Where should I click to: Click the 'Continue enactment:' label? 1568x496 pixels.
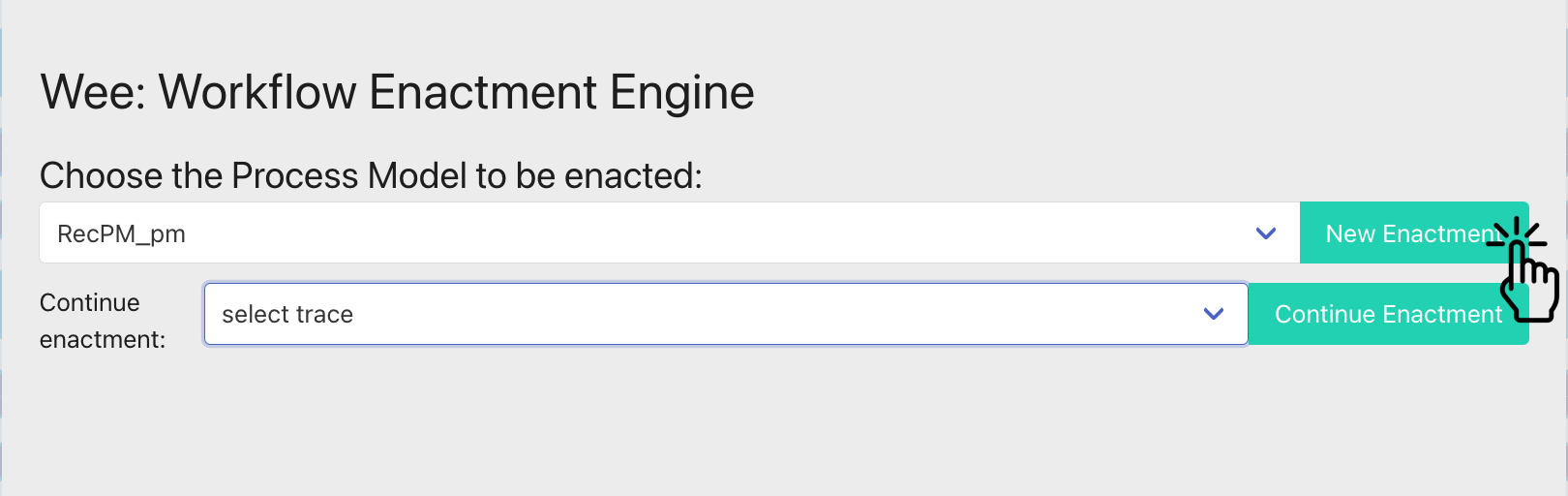tap(103, 321)
